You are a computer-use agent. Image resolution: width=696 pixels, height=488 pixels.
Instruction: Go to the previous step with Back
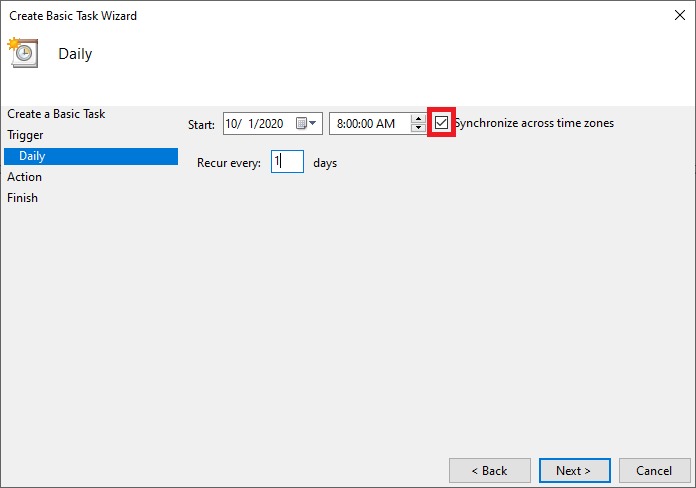(489, 470)
